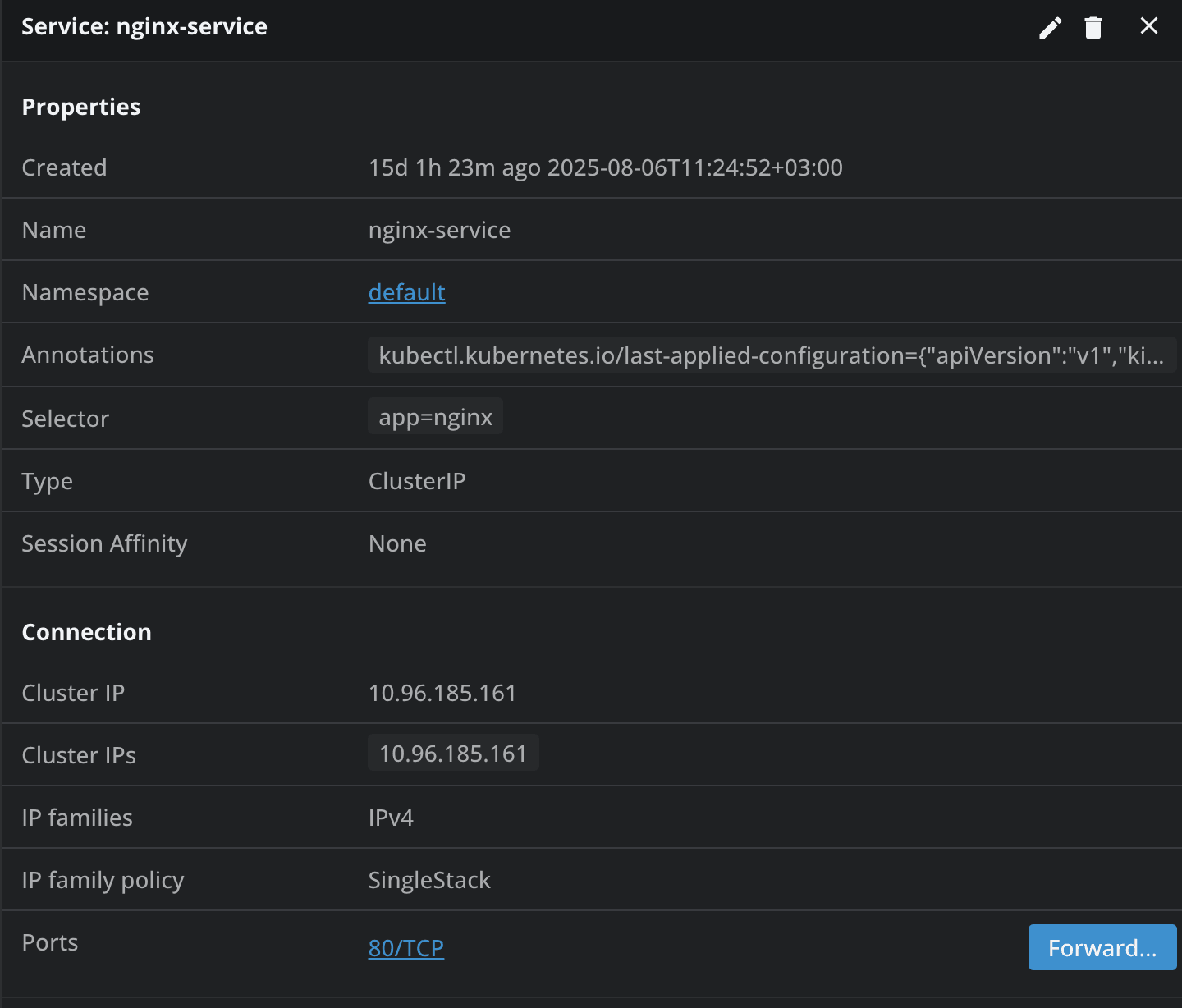Dismiss the service details drawer
This screenshot has width=1182, height=1008.
point(1148,25)
